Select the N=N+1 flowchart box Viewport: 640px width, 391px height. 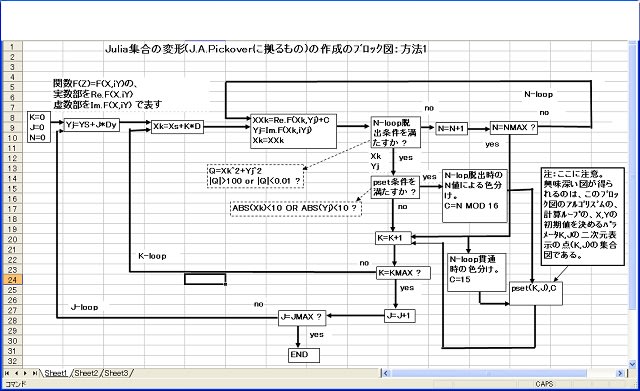(451, 129)
